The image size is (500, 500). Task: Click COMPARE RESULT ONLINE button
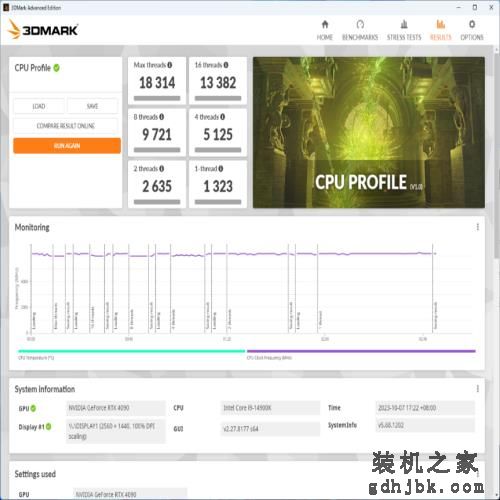(66, 126)
